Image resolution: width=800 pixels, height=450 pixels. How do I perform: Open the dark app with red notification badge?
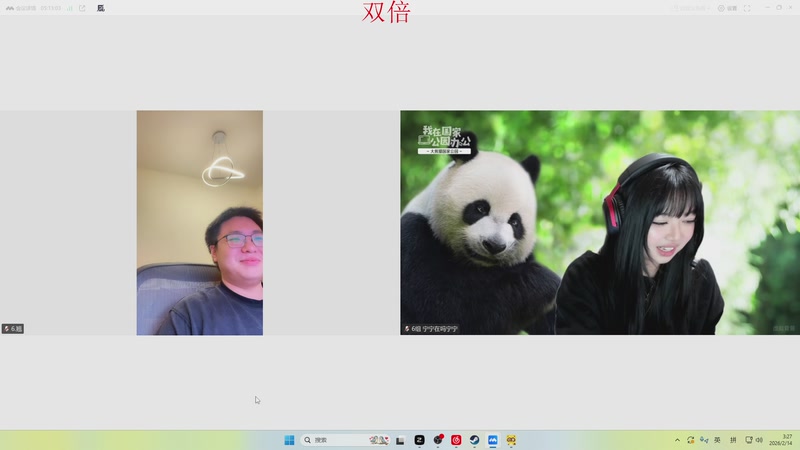point(438,440)
